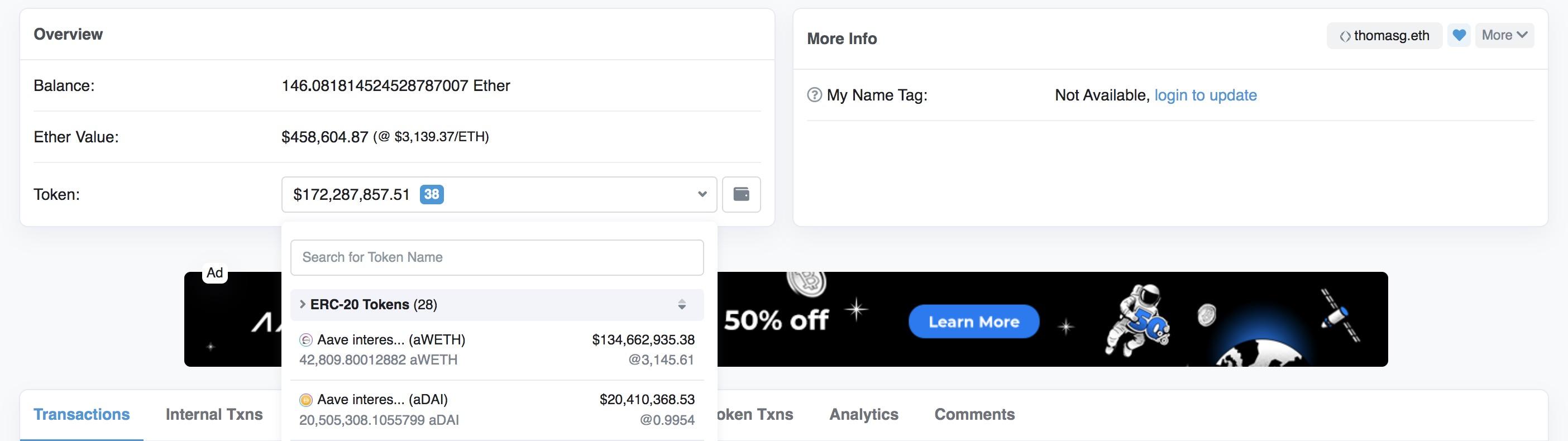Click the blue heart favorite icon
Screen dimensions: 1568x441
tap(1459, 35)
